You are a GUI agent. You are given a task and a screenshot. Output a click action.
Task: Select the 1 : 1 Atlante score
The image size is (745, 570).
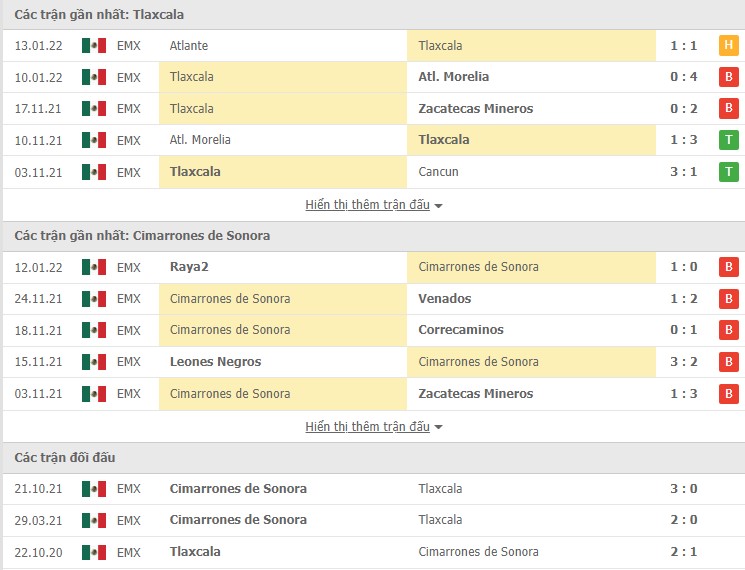tap(684, 46)
